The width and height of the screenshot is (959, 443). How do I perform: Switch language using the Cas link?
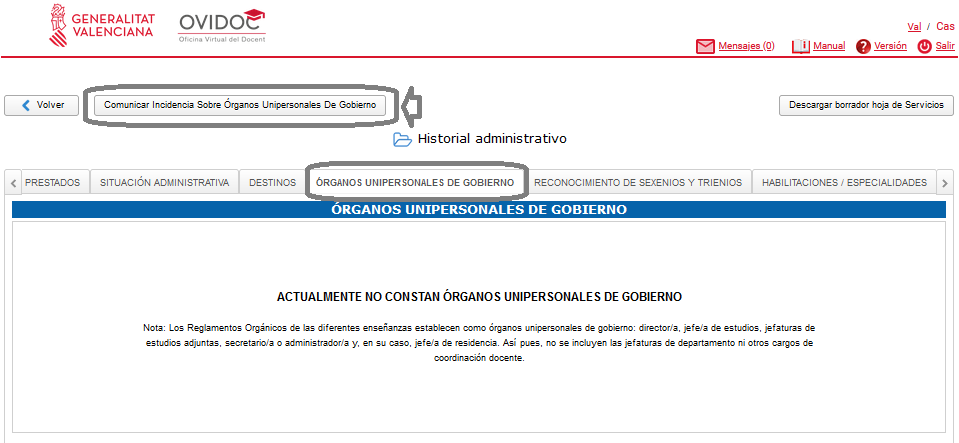click(944, 26)
